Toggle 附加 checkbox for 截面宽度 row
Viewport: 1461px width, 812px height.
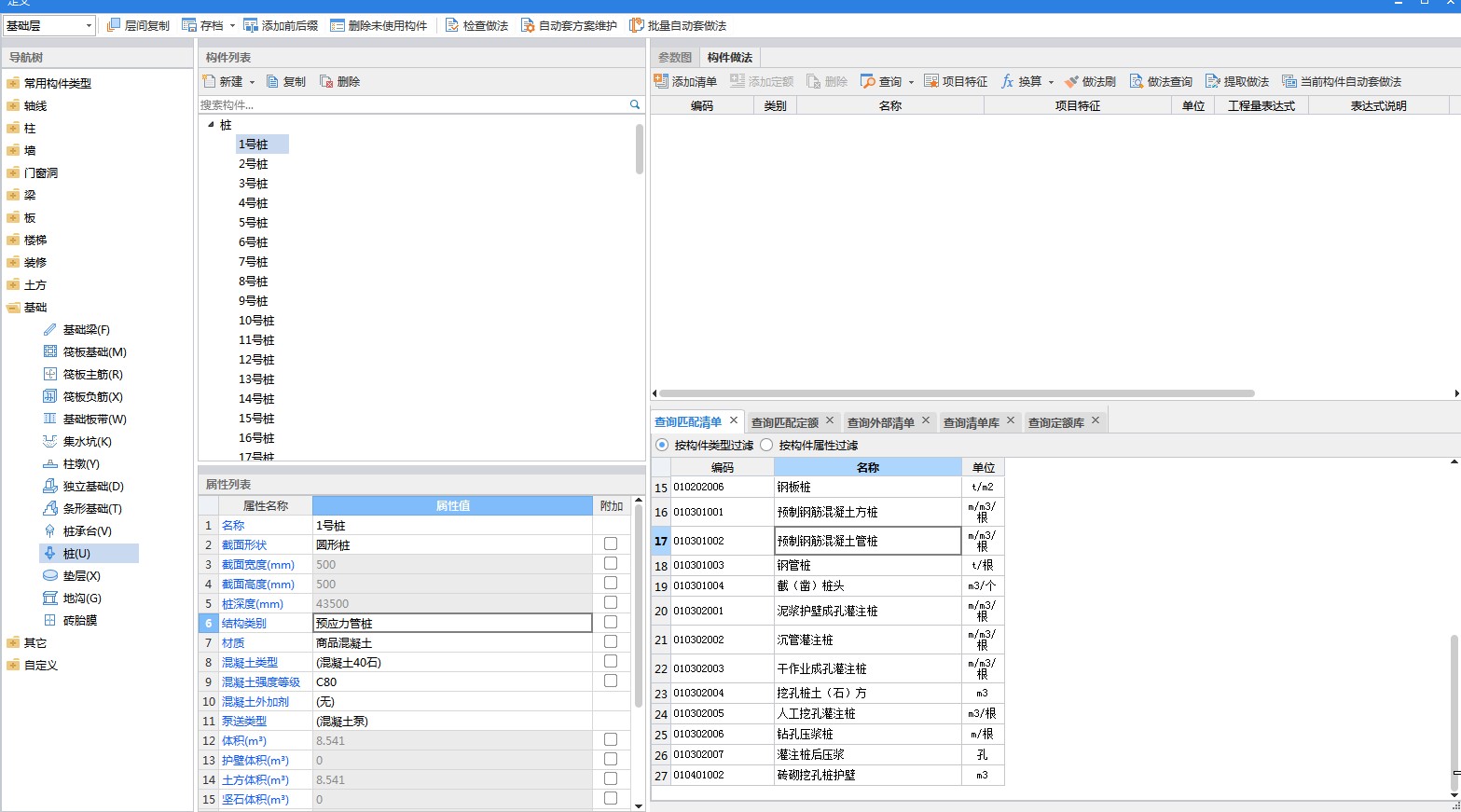point(611,563)
